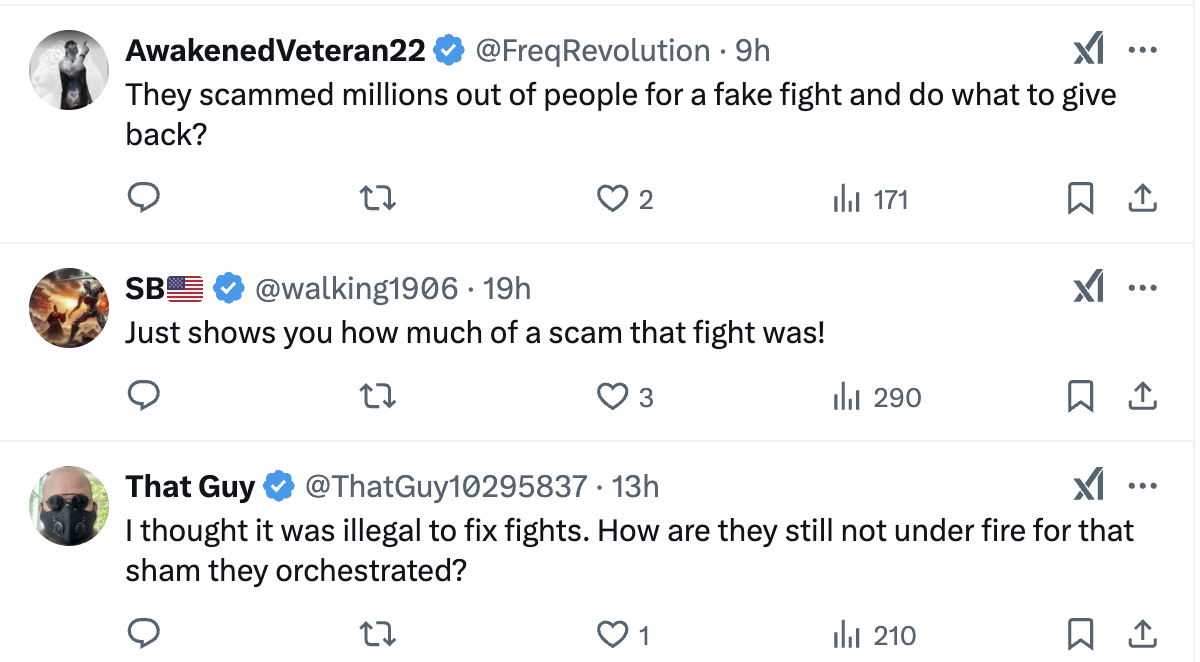Repost the AwakenedVeteran22 tweet

click(x=379, y=199)
